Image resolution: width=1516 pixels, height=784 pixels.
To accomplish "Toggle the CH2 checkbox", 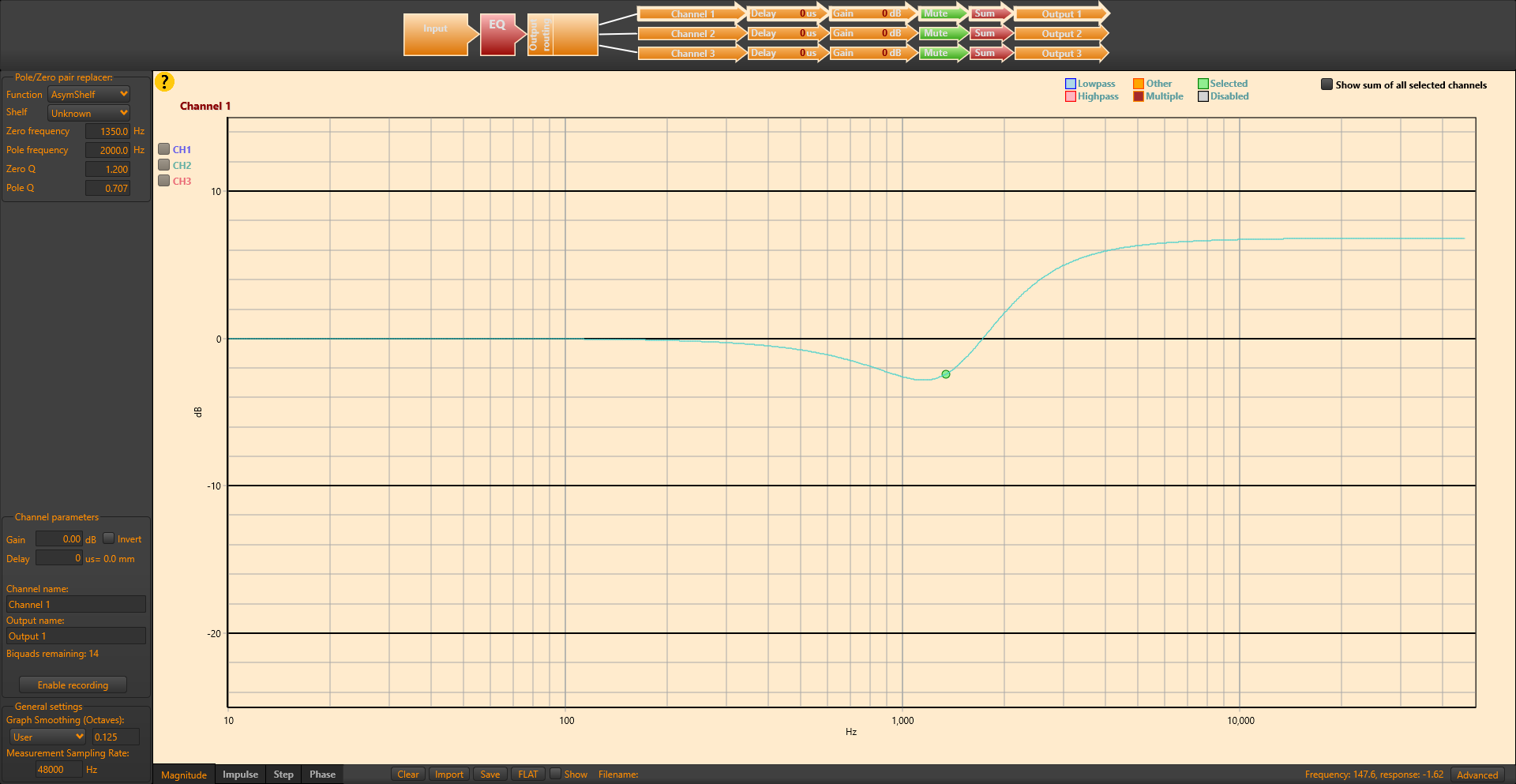I will 164,164.
